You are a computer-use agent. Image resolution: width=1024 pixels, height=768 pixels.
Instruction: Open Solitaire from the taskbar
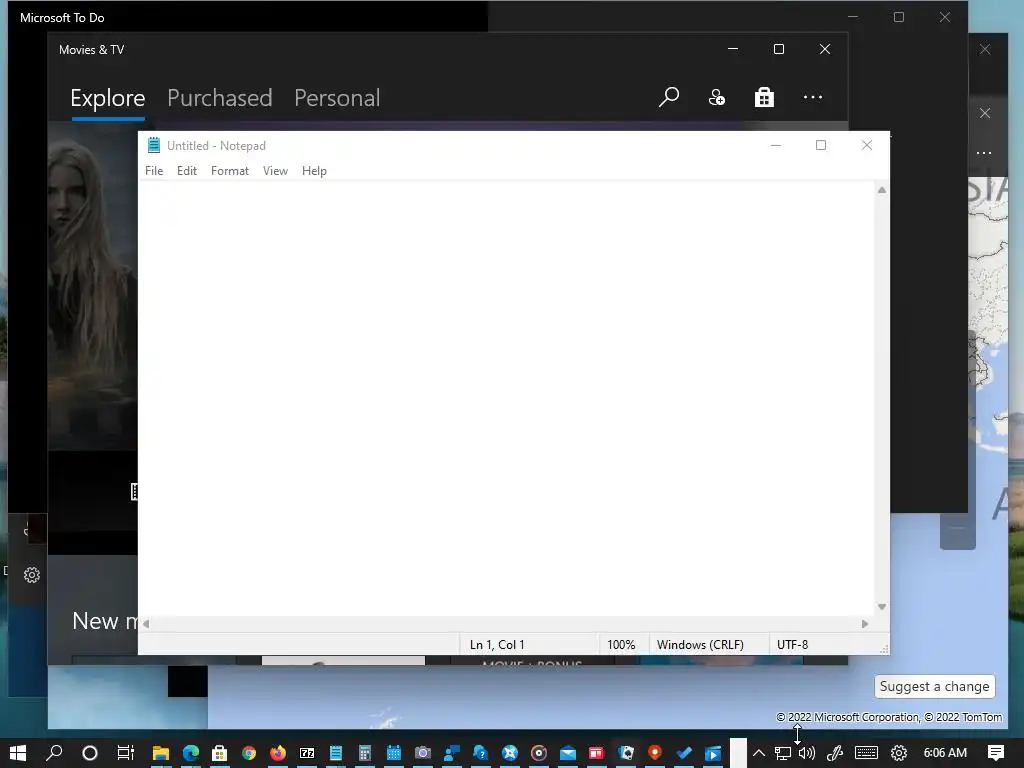[x=626, y=753]
